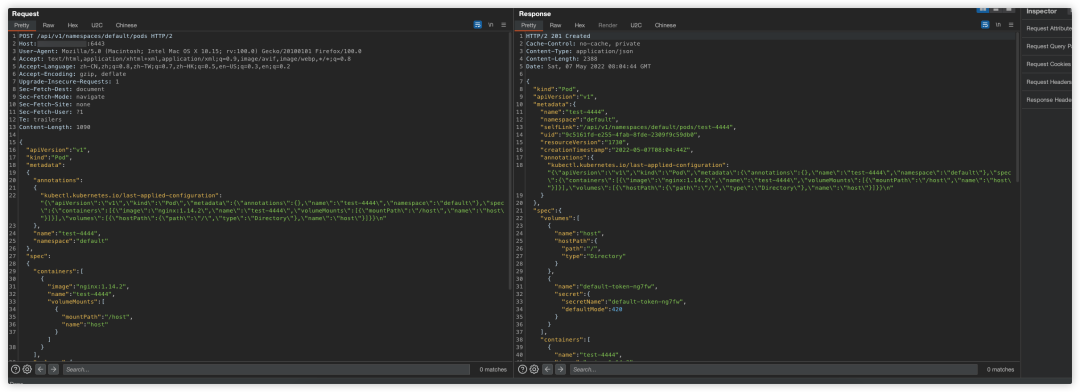Click the User-Agent header in Request
Screen dimensions: 1080x392
190,51
